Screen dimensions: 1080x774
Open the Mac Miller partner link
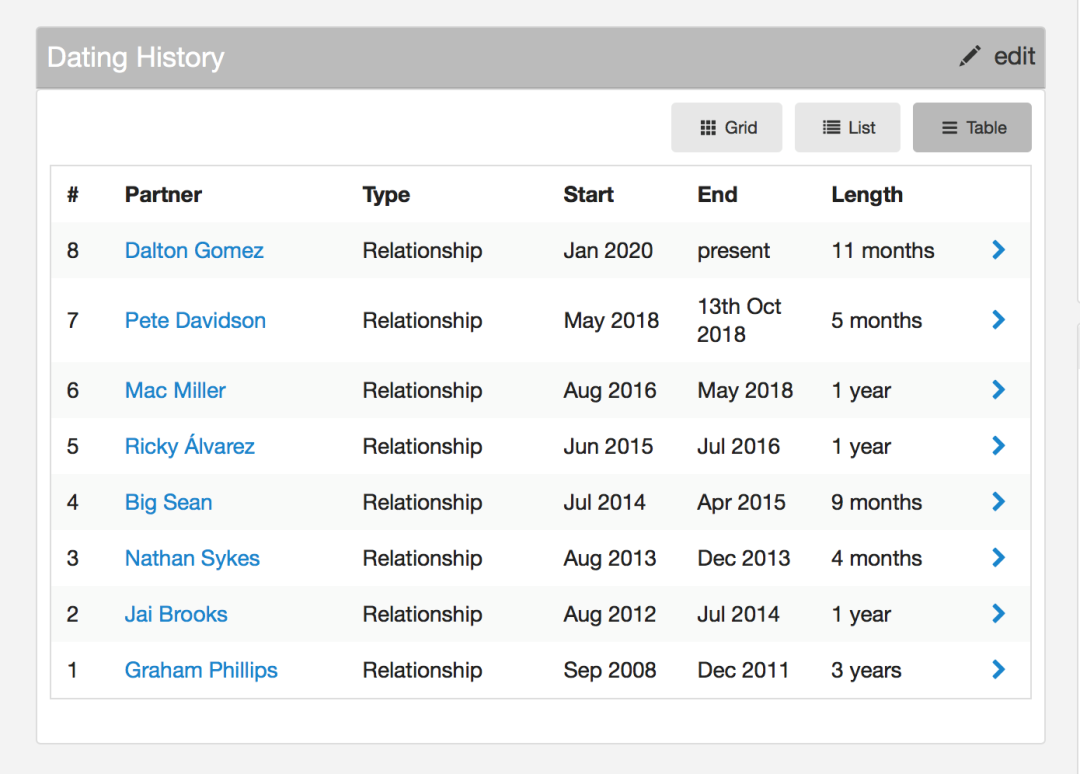175,390
